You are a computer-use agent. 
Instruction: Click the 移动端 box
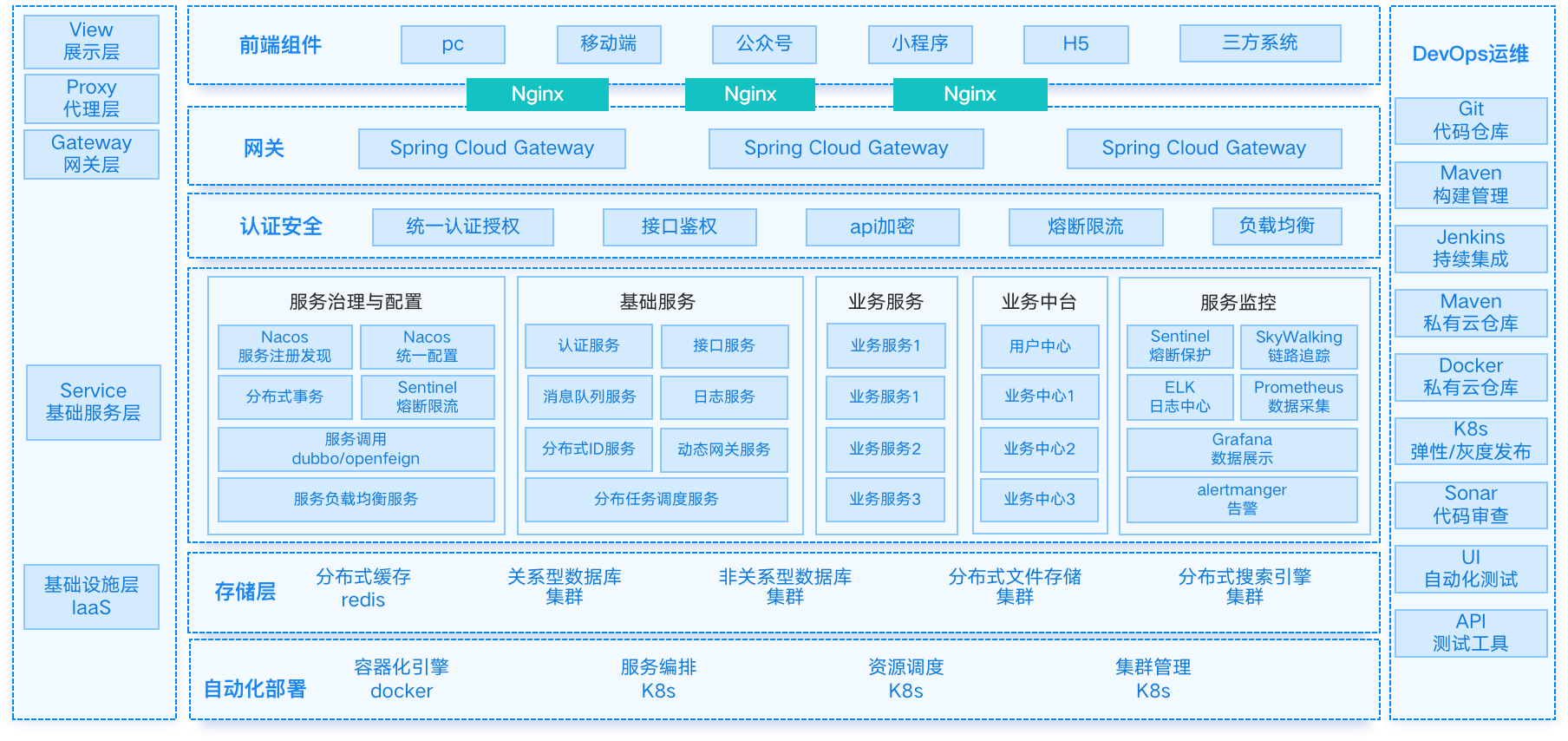coord(609,44)
